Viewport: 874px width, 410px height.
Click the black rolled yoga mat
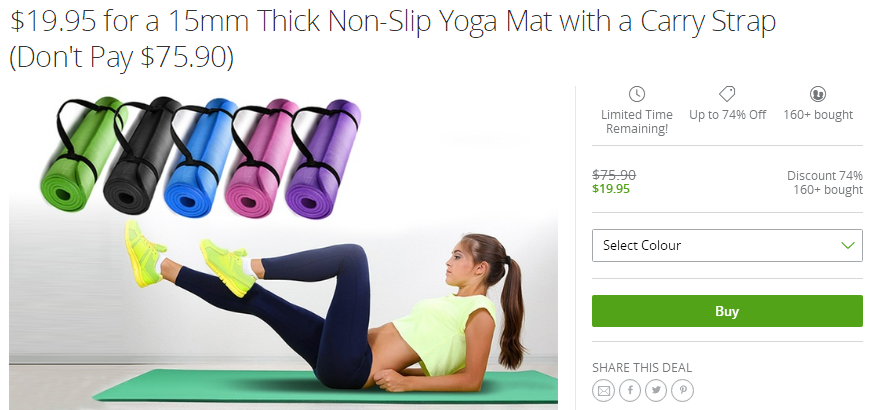click(142, 156)
